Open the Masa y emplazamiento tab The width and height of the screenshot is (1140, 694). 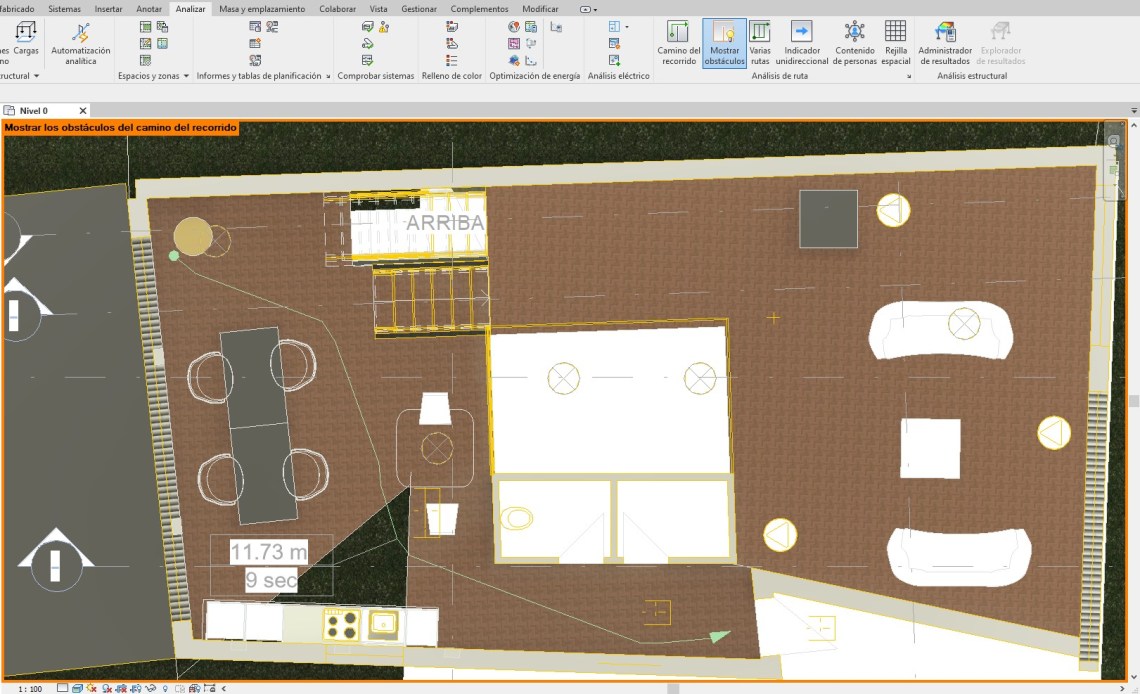point(262,9)
